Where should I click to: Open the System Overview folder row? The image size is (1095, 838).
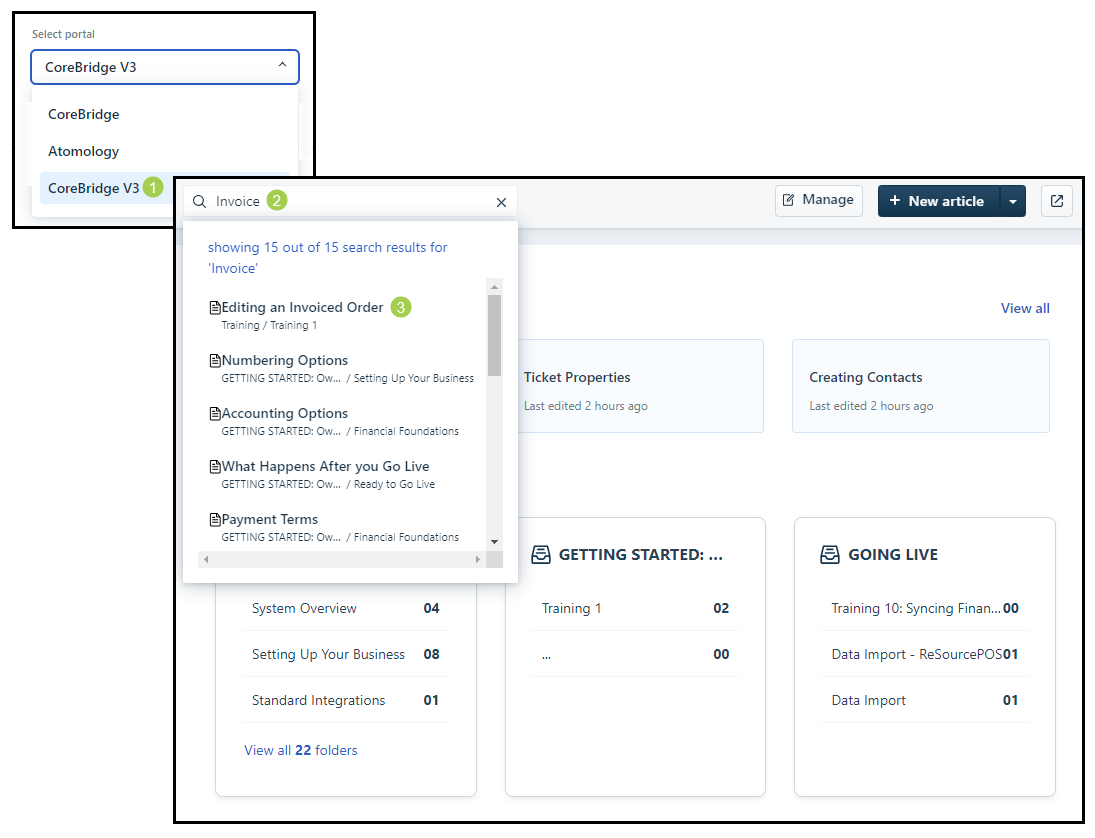coord(346,608)
